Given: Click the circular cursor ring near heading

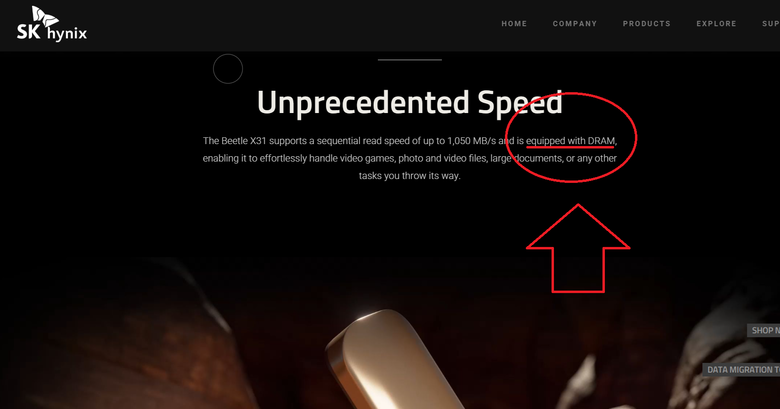Looking at the screenshot, I should point(228,69).
